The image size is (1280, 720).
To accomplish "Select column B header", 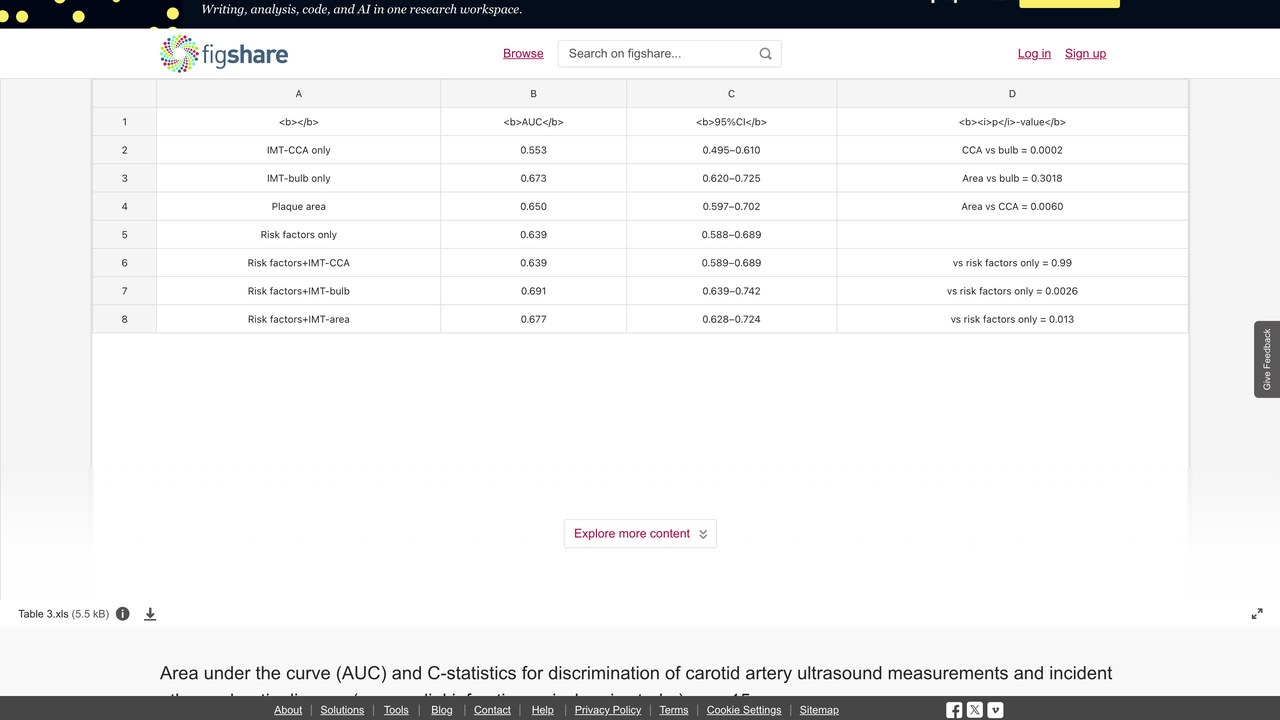I will [x=534, y=94].
